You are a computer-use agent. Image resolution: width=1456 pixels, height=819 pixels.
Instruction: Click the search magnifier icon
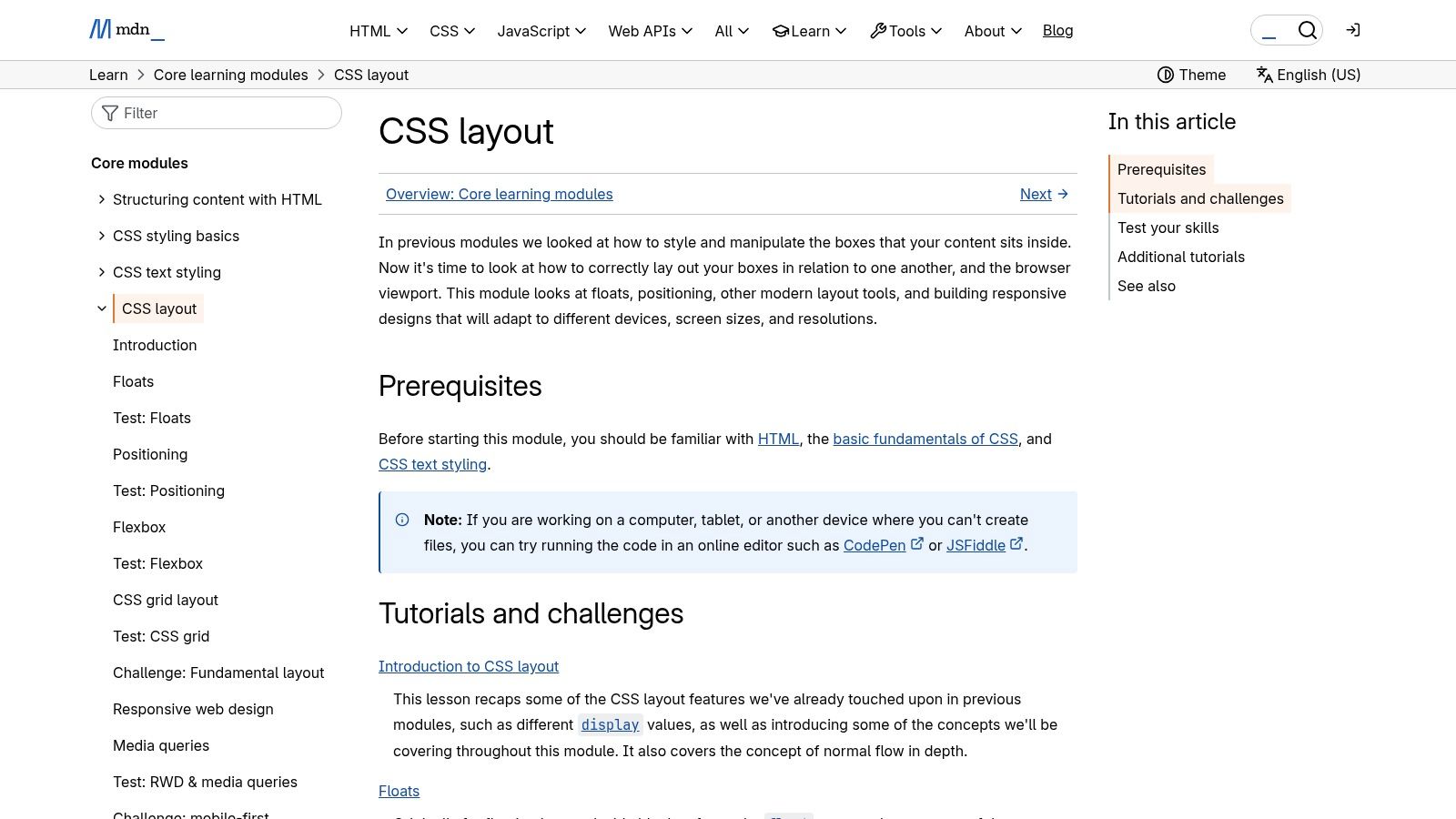pos(1307,29)
